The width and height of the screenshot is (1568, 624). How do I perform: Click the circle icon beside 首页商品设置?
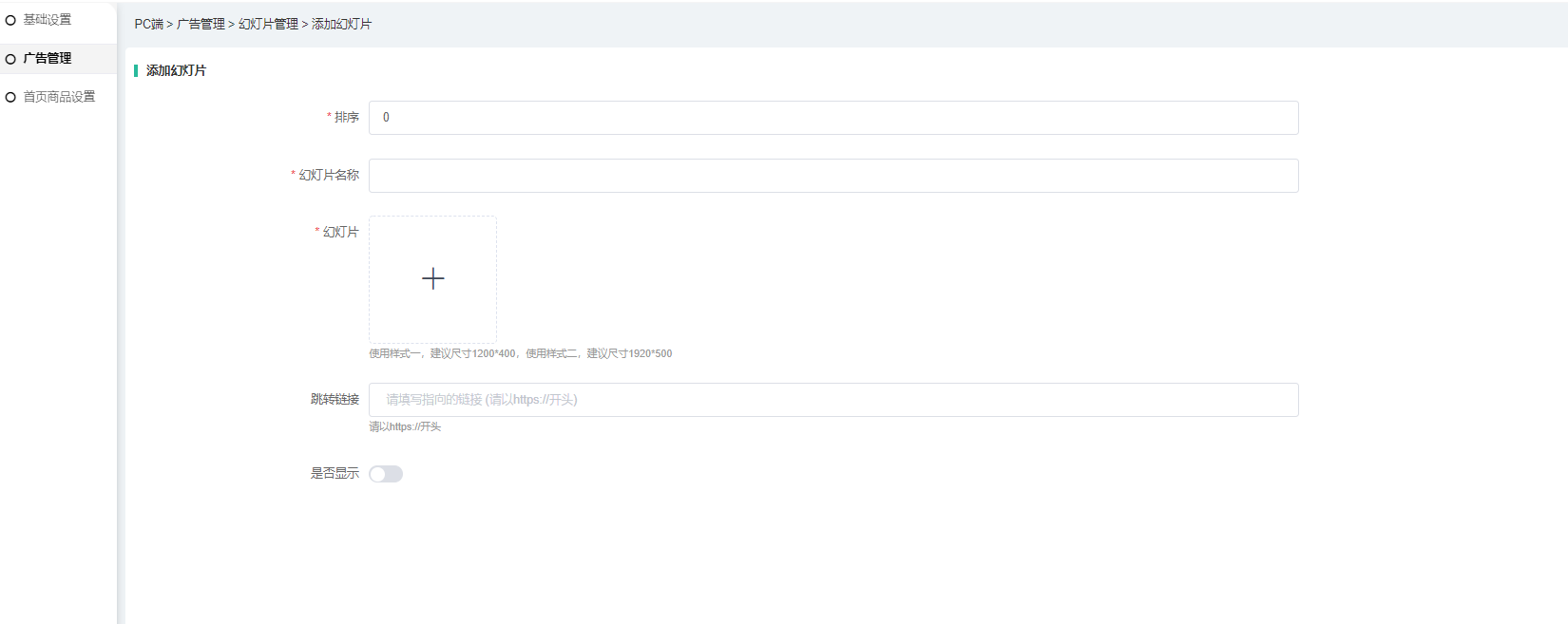[10, 97]
